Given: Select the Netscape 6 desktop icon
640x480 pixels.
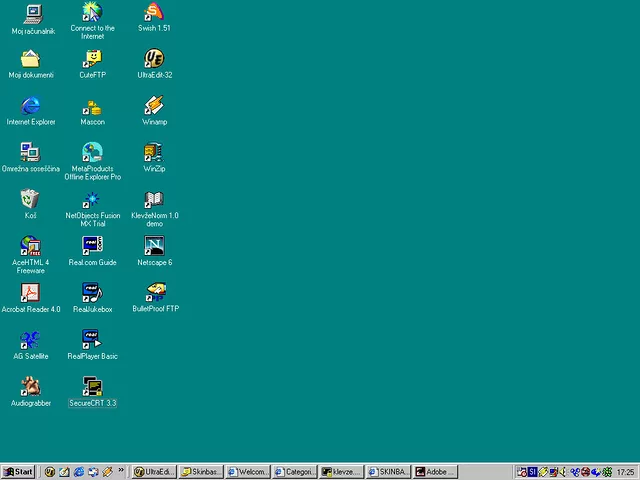Looking at the screenshot, I should pyautogui.click(x=154, y=246).
